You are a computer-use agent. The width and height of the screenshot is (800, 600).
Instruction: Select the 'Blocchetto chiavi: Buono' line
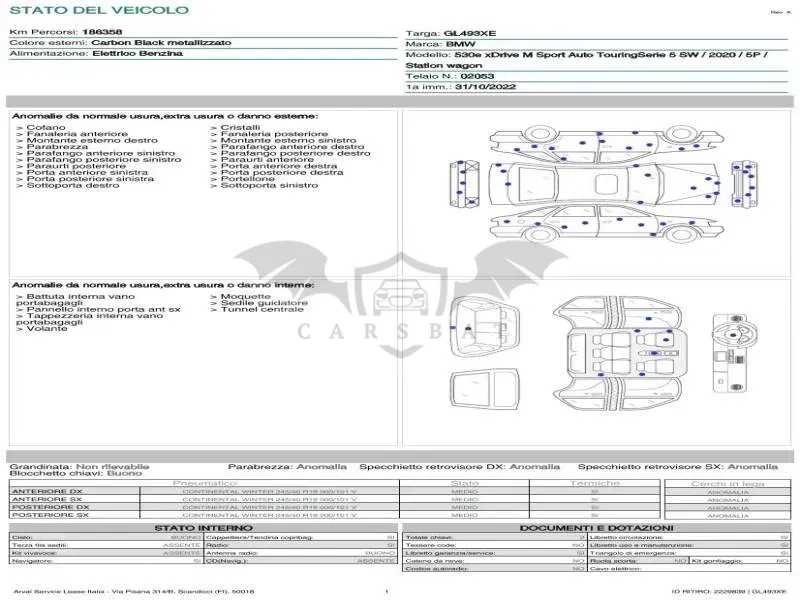(76, 473)
